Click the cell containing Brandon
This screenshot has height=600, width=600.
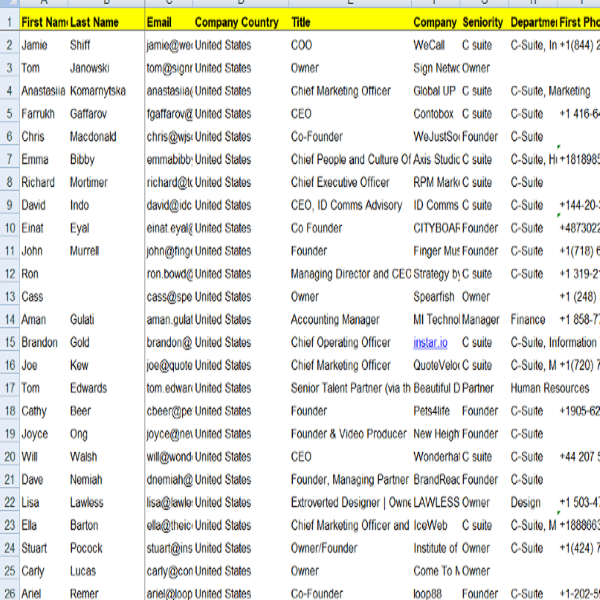(44, 342)
